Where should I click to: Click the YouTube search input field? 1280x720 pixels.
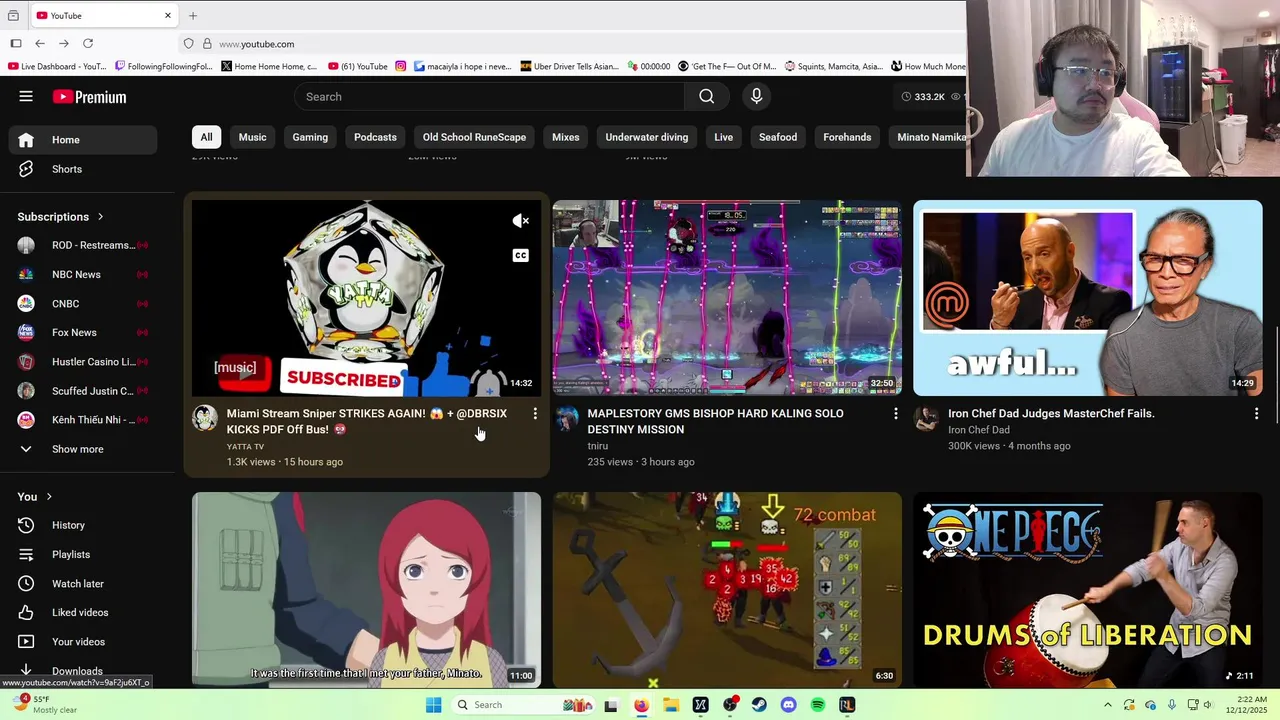pos(489,96)
